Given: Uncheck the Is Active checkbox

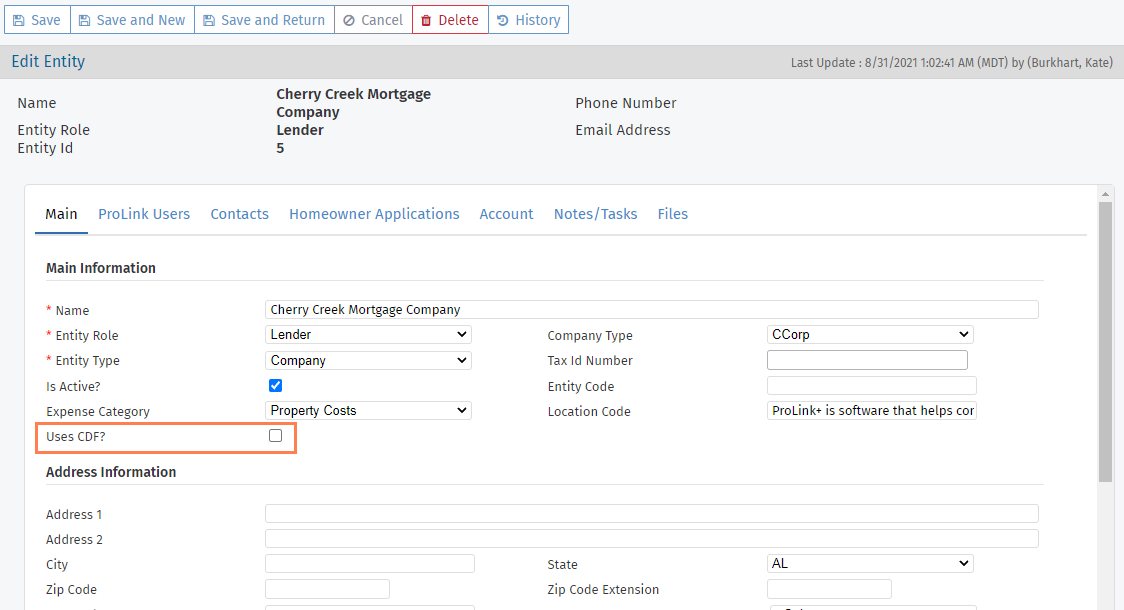Looking at the screenshot, I should point(275,386).
